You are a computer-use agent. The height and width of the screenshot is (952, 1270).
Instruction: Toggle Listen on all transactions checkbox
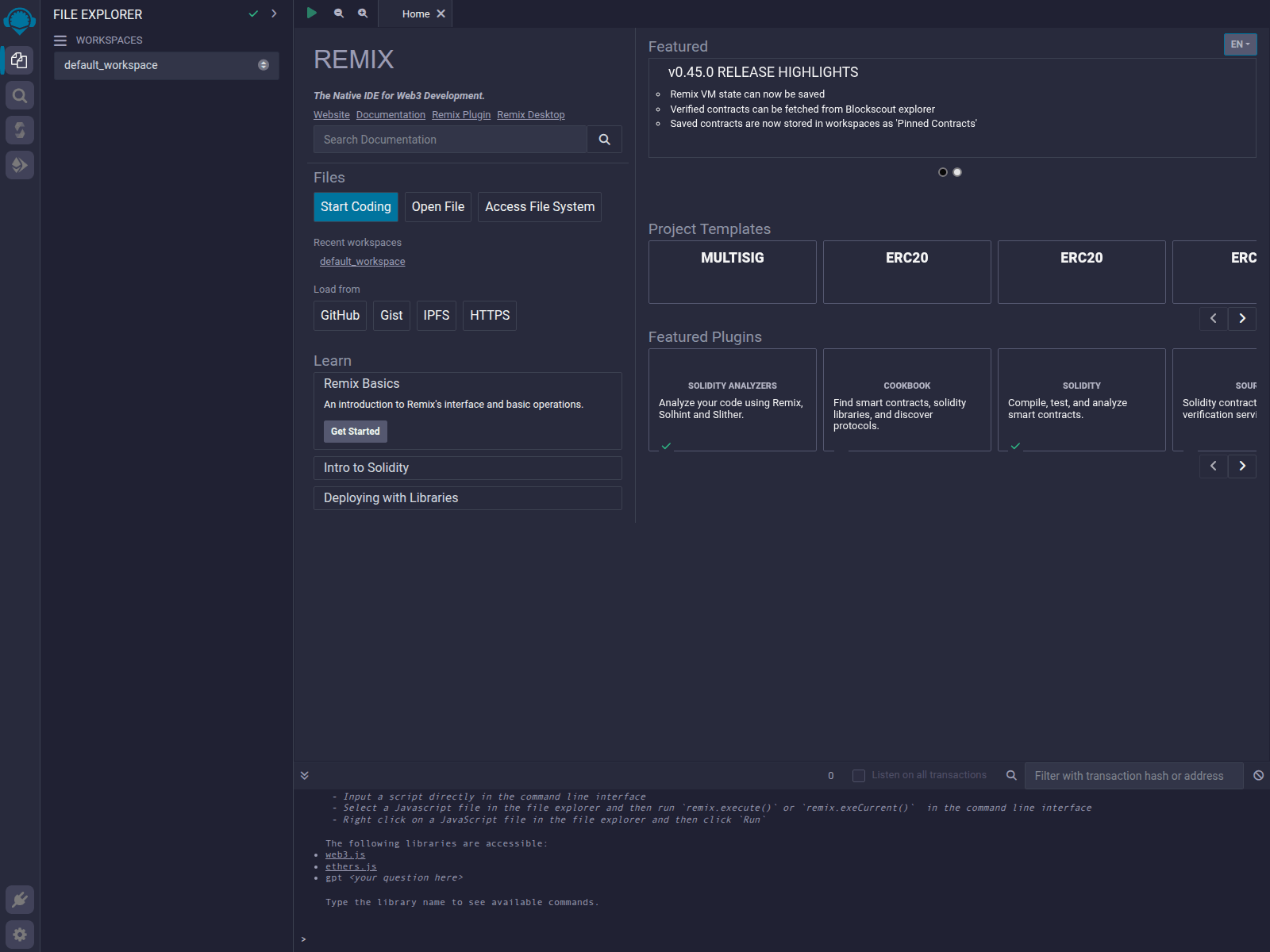click(859, 776)
